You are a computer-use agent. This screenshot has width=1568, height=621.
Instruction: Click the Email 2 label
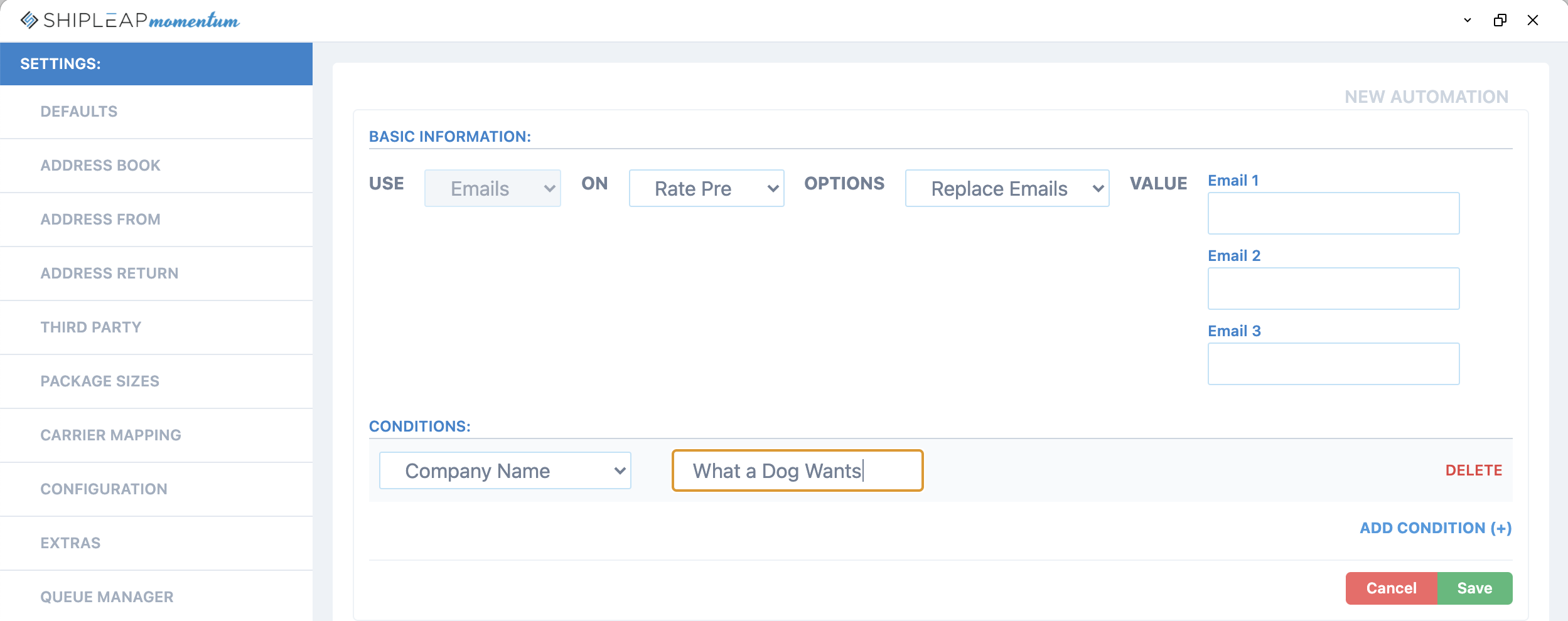(1234, 256)
